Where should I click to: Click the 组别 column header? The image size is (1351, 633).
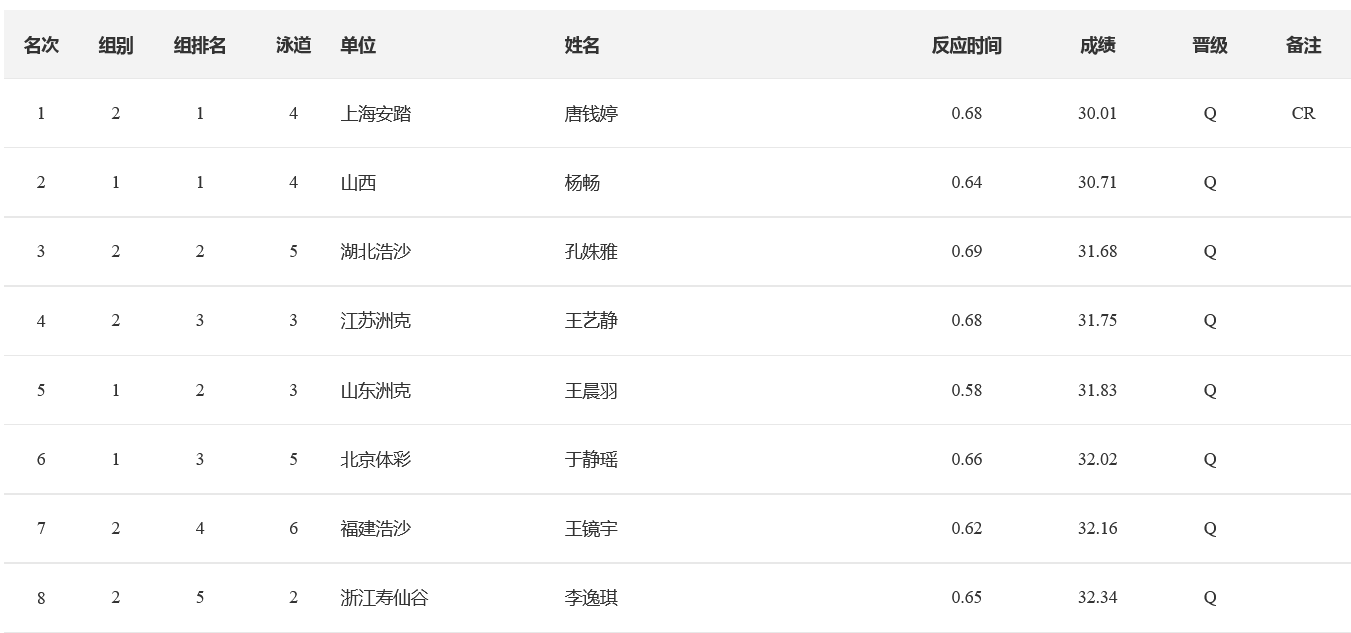click(116, 45)
